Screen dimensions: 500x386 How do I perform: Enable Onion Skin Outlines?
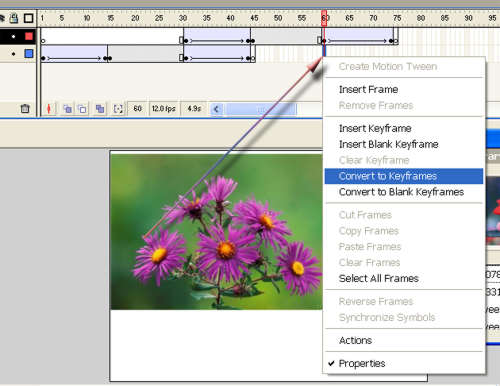tap(82, 109)
